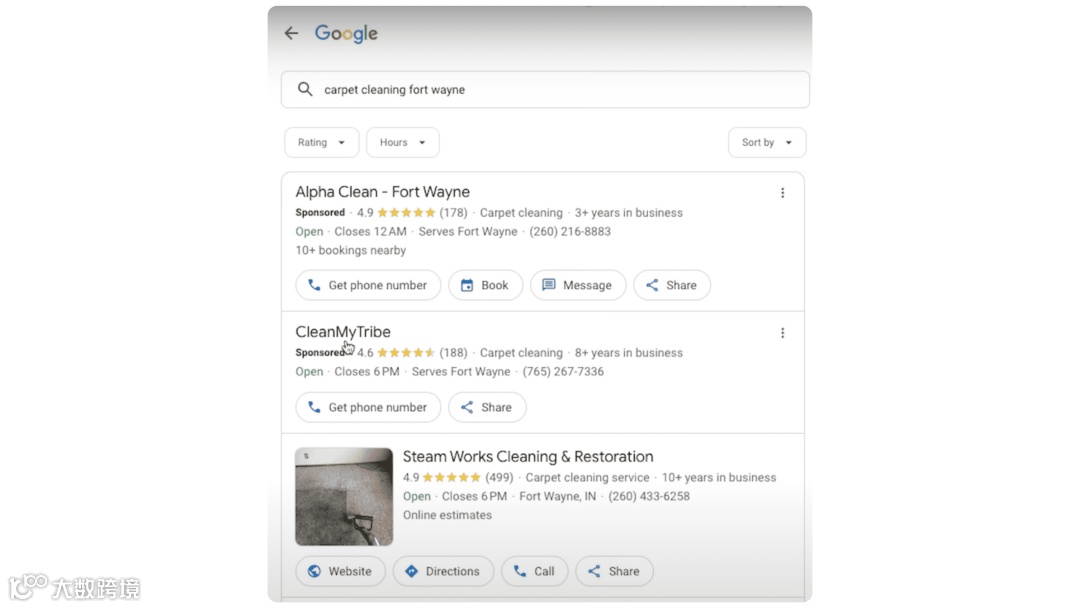Open the Rating filter dropdown

tap(322, 143)
